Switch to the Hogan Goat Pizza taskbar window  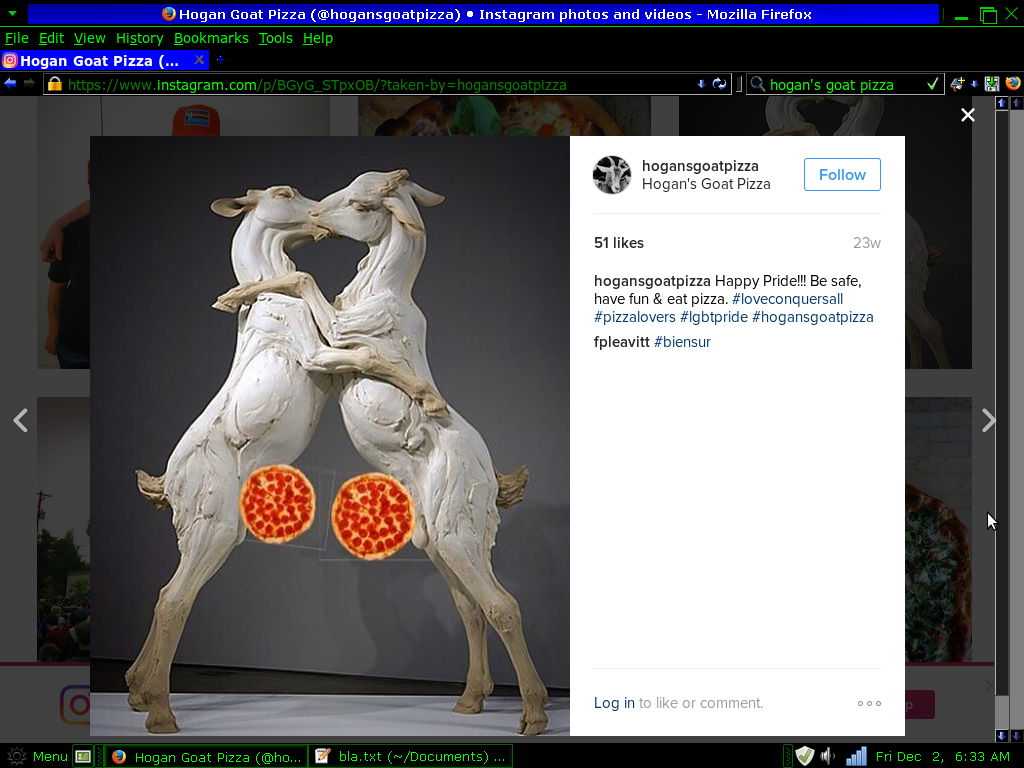(x=206, y=756)
